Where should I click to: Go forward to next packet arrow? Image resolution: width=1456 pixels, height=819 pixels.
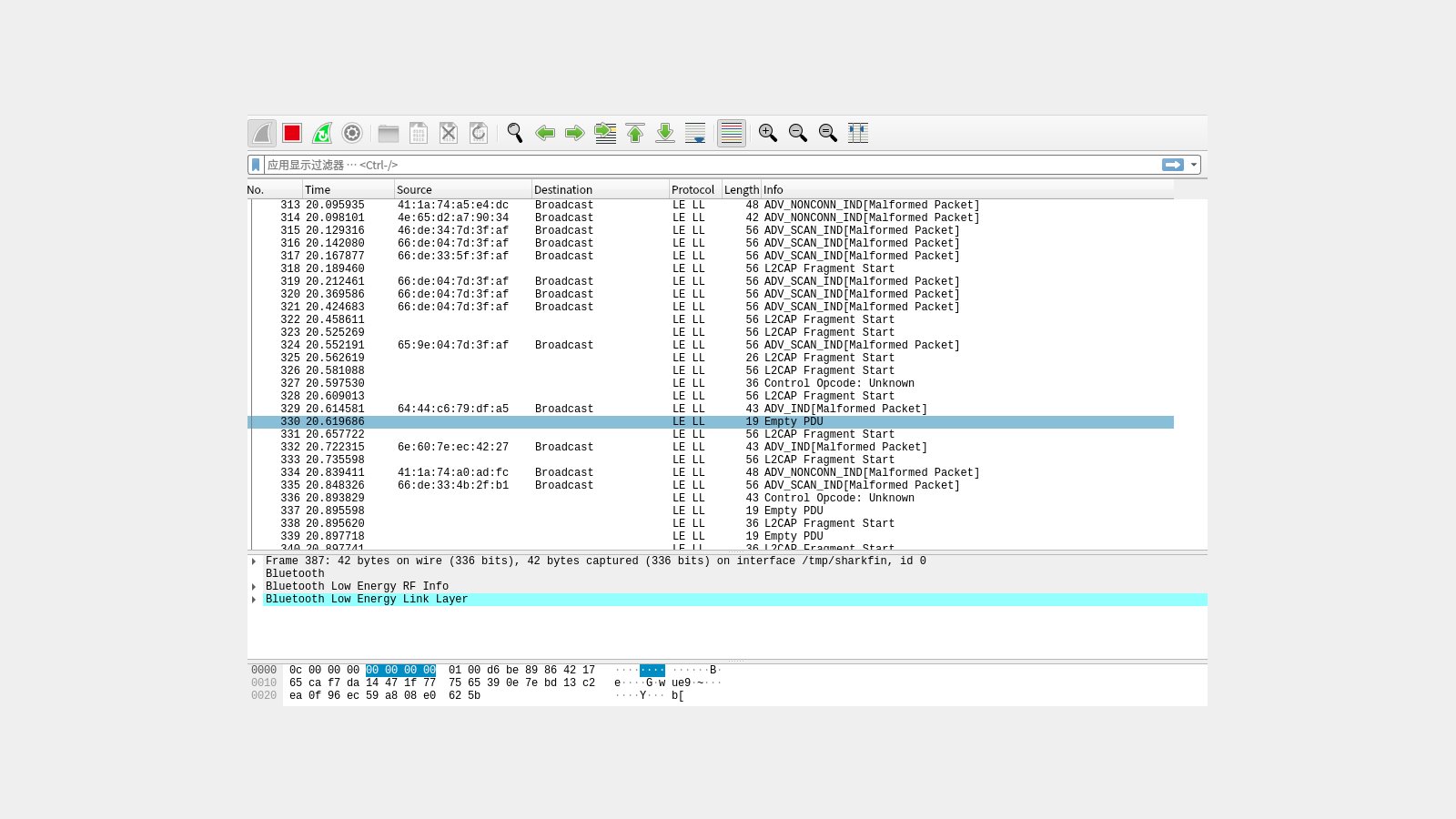click(x=575, y=133)
